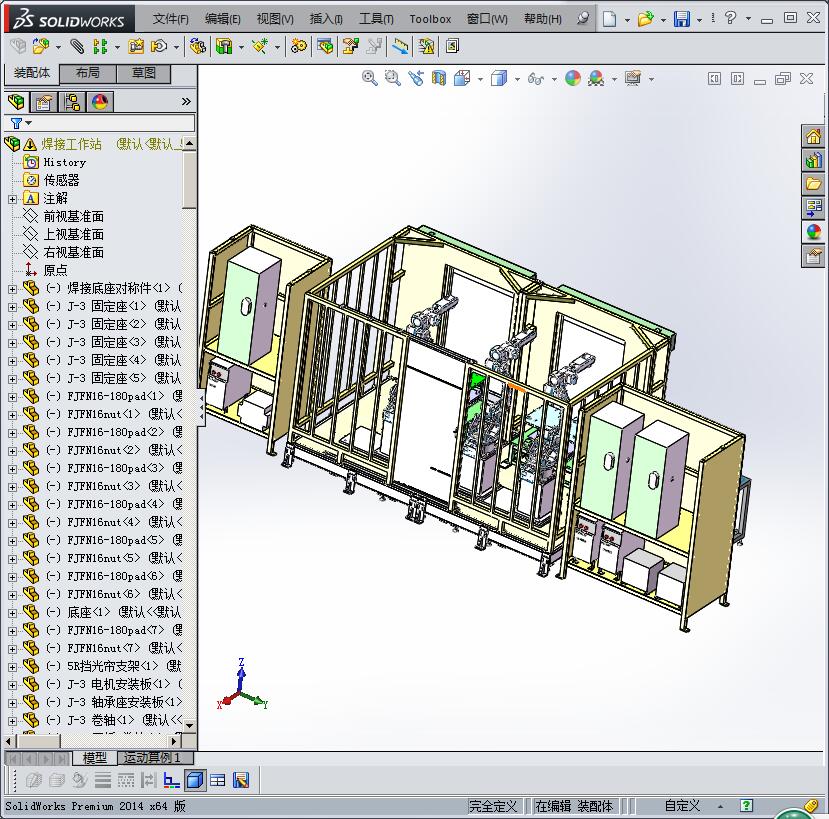Click the Section View icon

[439, 79]
